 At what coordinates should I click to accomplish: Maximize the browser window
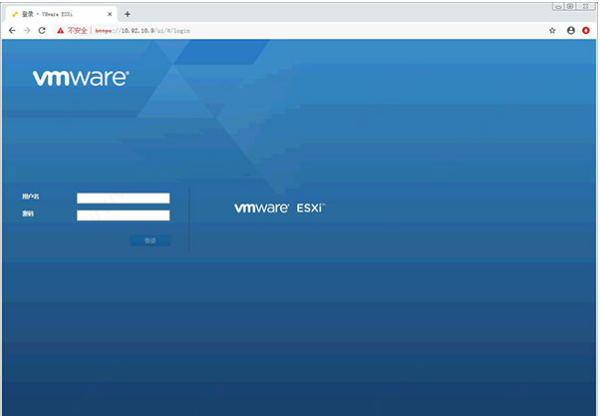click(x=570, y=6)
